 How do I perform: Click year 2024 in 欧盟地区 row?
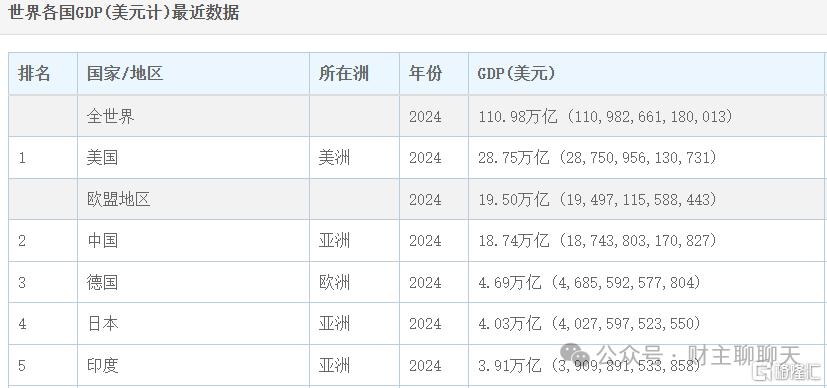[x=425, y=199]
